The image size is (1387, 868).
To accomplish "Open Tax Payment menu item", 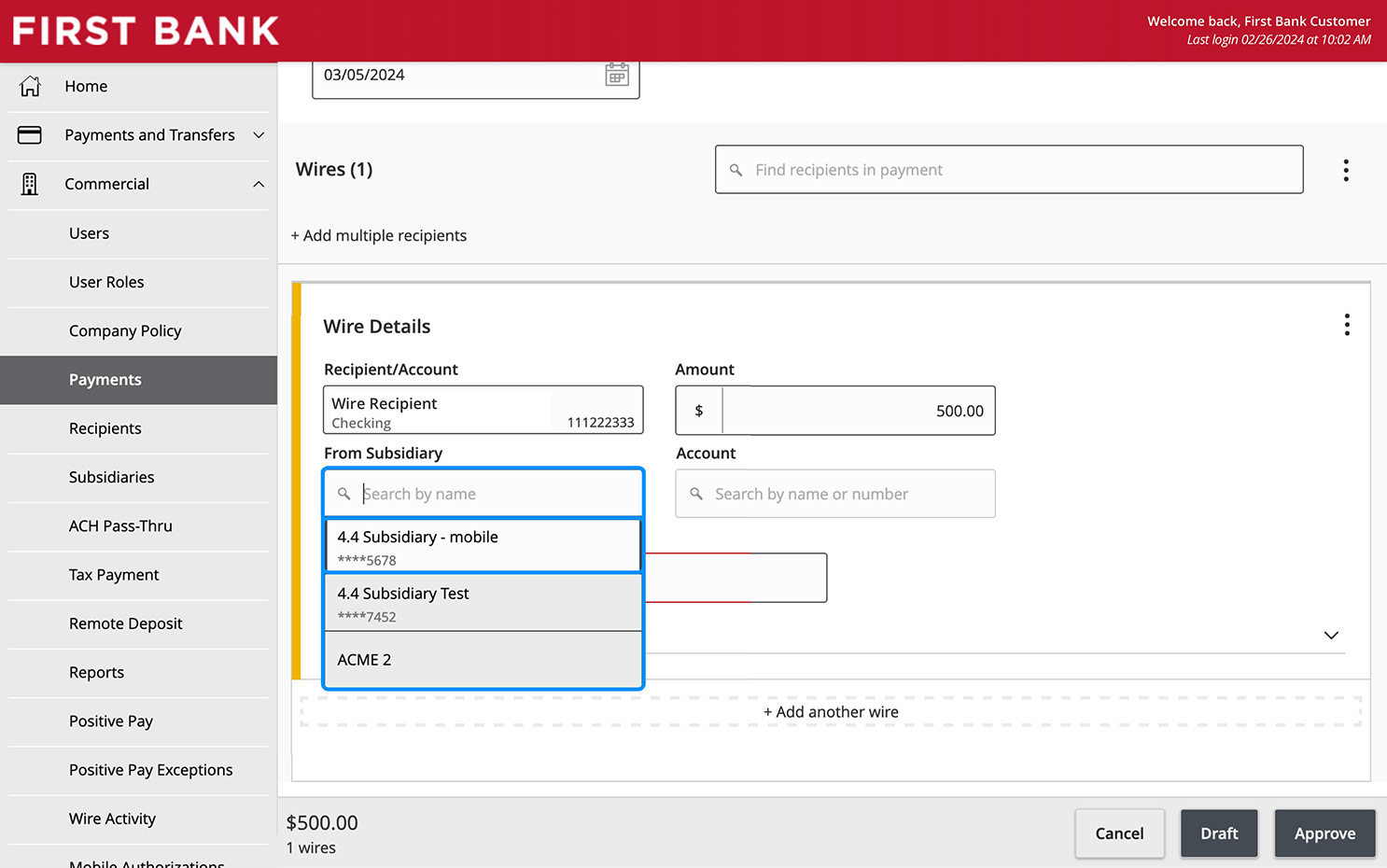I will click(x=139, y=575).
